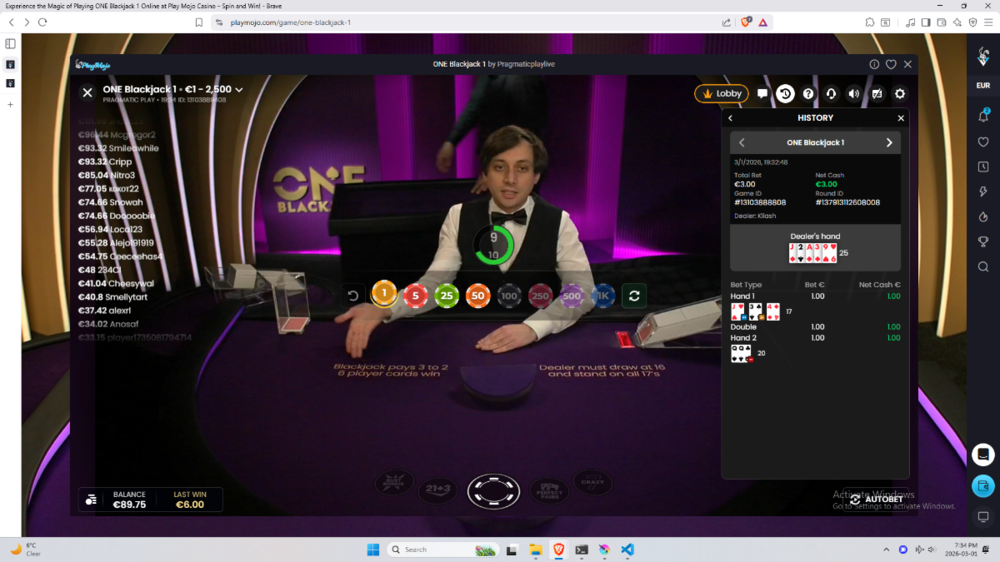Select the red 5 chip
The height and width of the screenshot is (562, 1000).
415,295
